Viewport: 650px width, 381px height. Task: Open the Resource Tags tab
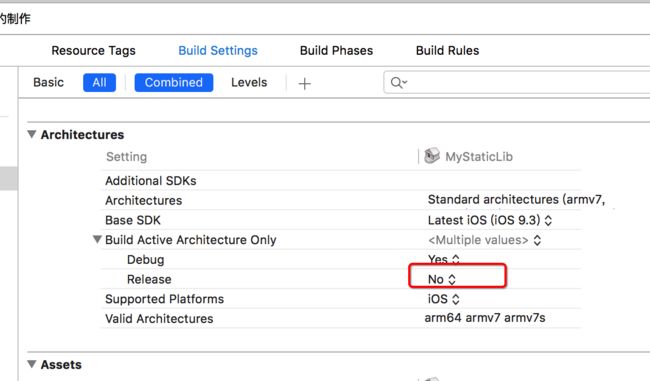coord(93,51)
